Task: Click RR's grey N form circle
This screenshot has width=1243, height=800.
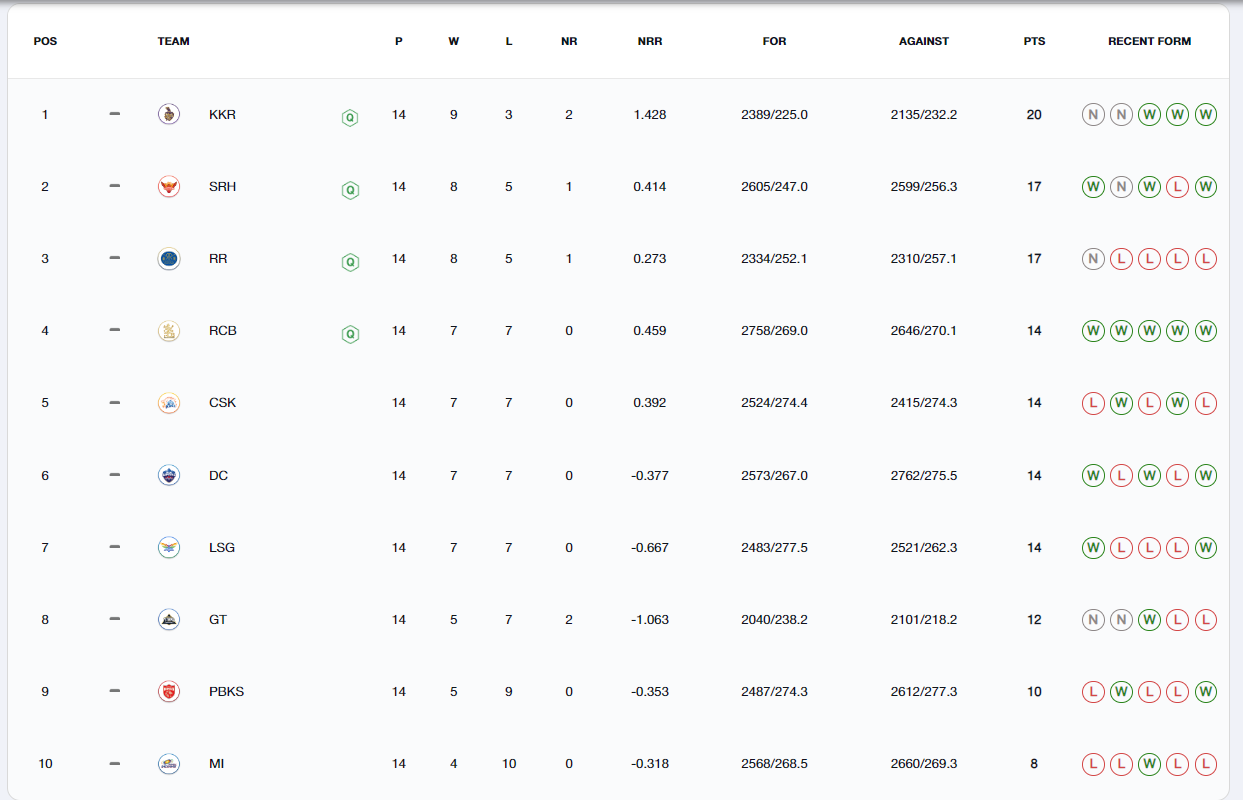Action: pos(1093,259)
